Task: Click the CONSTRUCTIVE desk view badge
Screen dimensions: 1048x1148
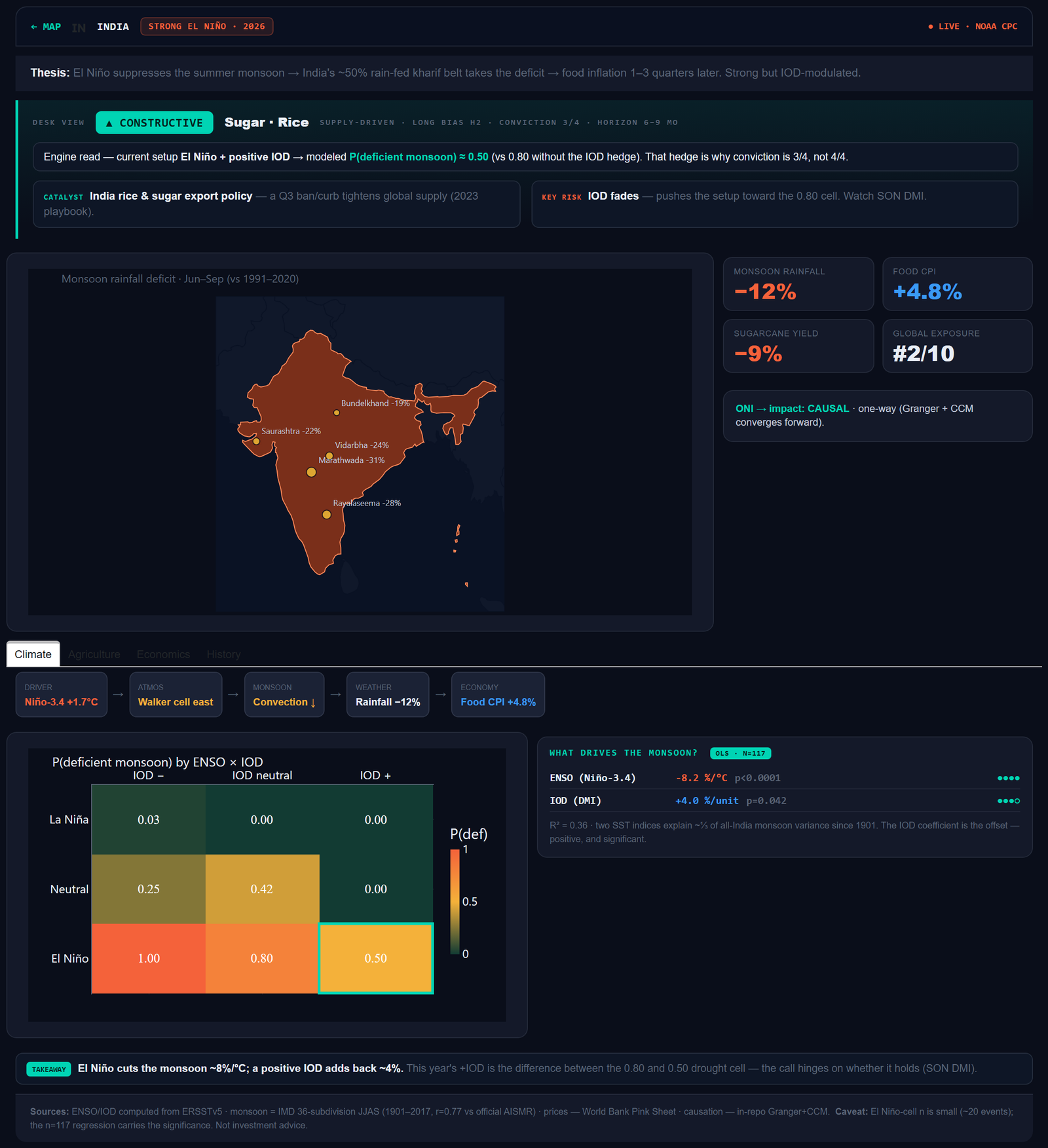Action: (x=155, y=123)
